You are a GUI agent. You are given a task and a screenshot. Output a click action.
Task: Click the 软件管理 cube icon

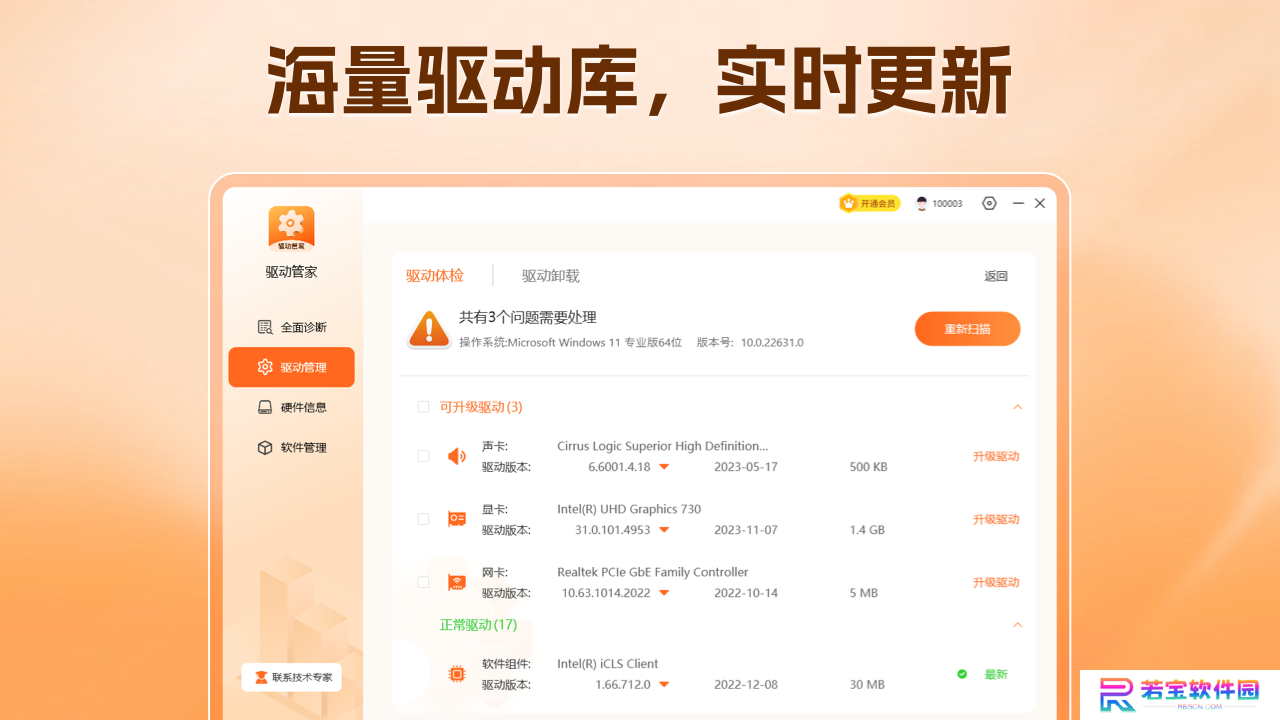(x=265, y=447)
